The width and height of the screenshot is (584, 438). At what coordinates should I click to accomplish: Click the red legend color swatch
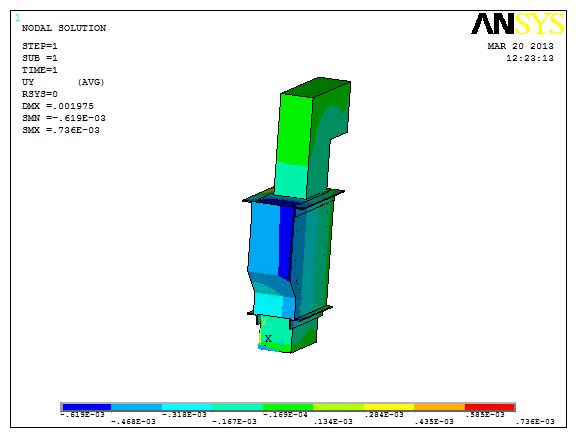coord(489,407)
